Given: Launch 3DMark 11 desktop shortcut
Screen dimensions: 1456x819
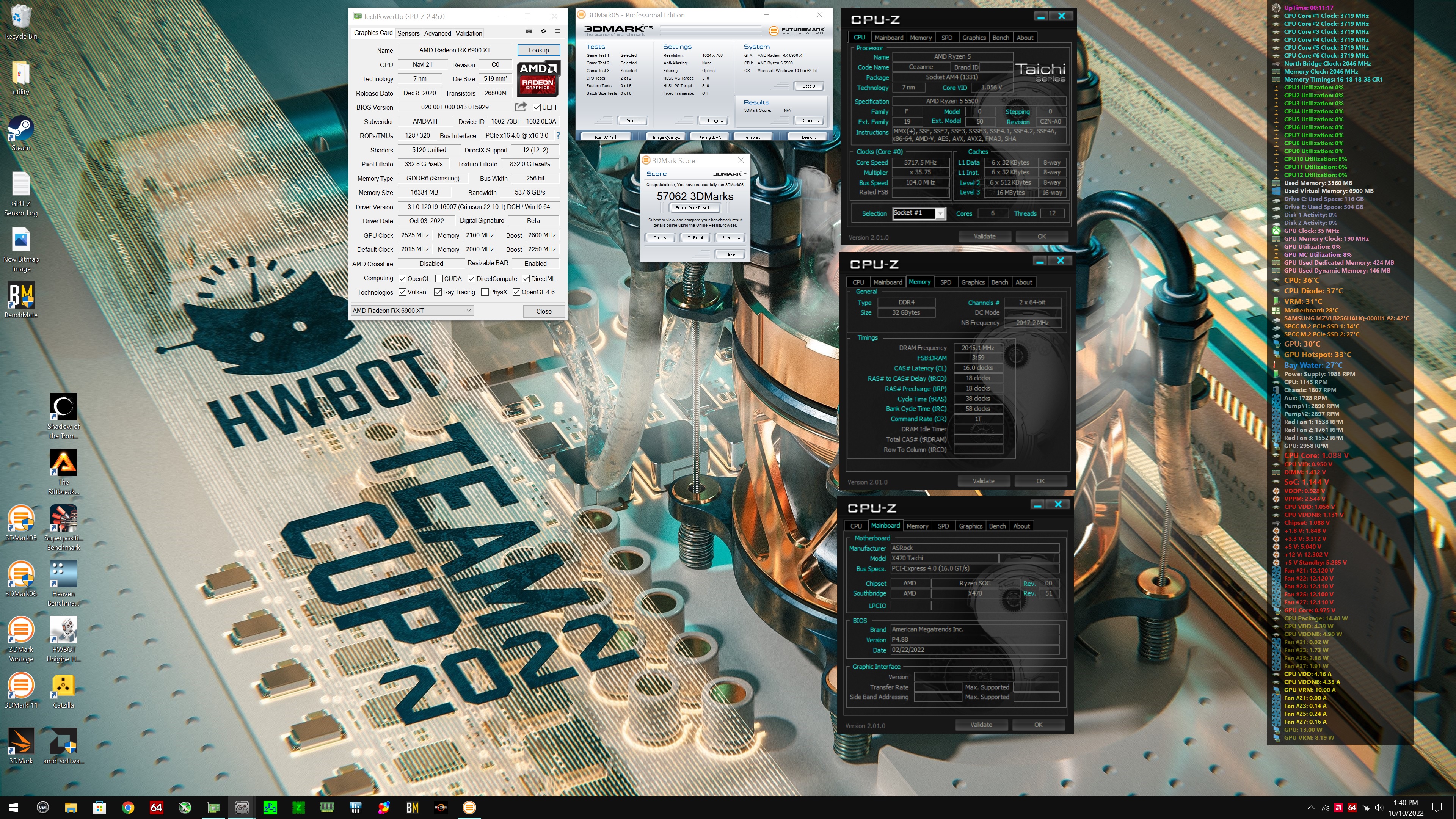Looking at the screenshot, I should point(21,690).
